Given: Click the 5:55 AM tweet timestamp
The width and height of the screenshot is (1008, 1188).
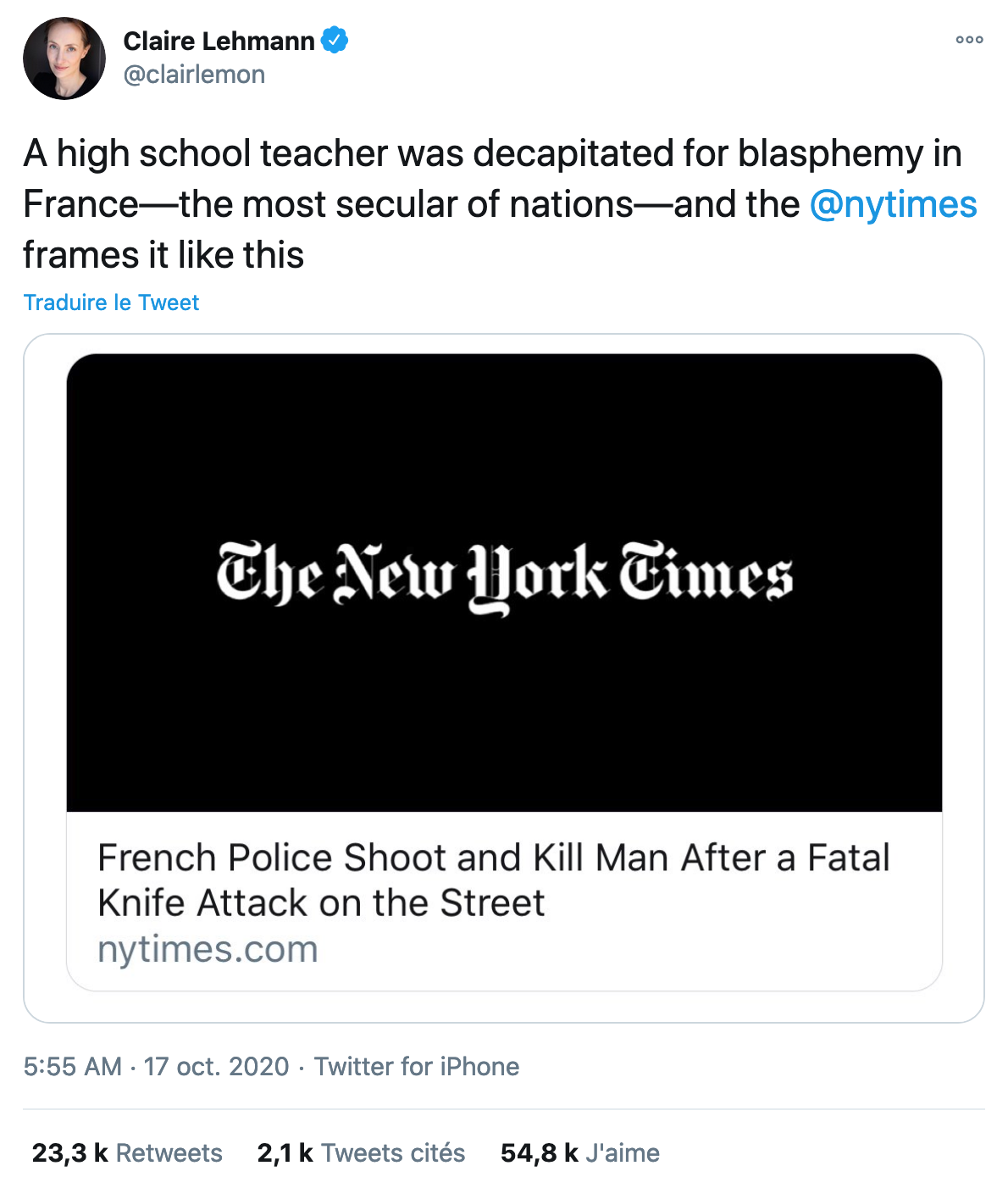Looking at the screenshot, I should click(x=72, y=1066).
